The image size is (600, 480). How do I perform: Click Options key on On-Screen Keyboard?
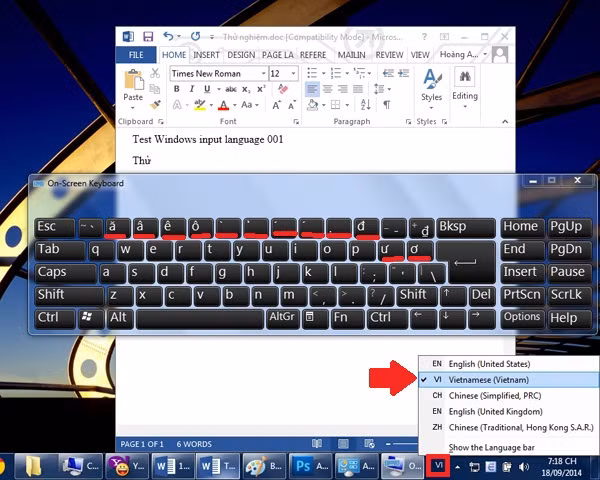522,318
